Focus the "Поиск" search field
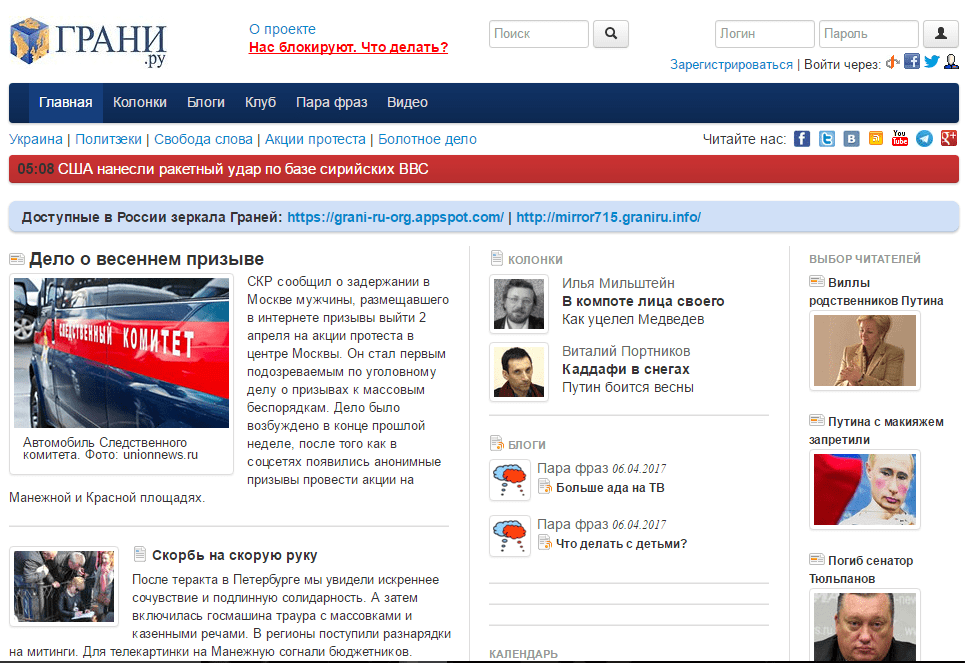The height and width of the screenshot is (663, 965). 538,34
